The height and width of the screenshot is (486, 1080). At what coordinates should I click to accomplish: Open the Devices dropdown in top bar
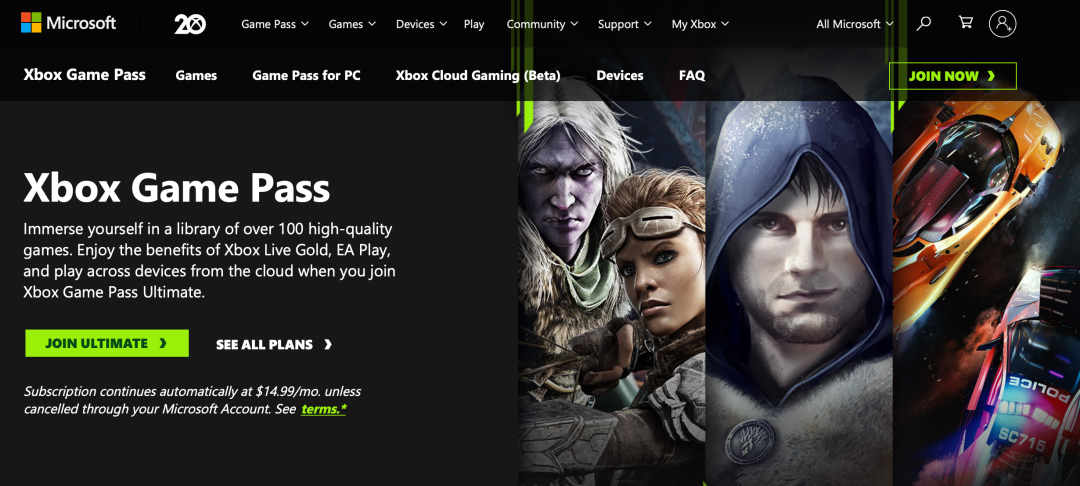point(422,24)
